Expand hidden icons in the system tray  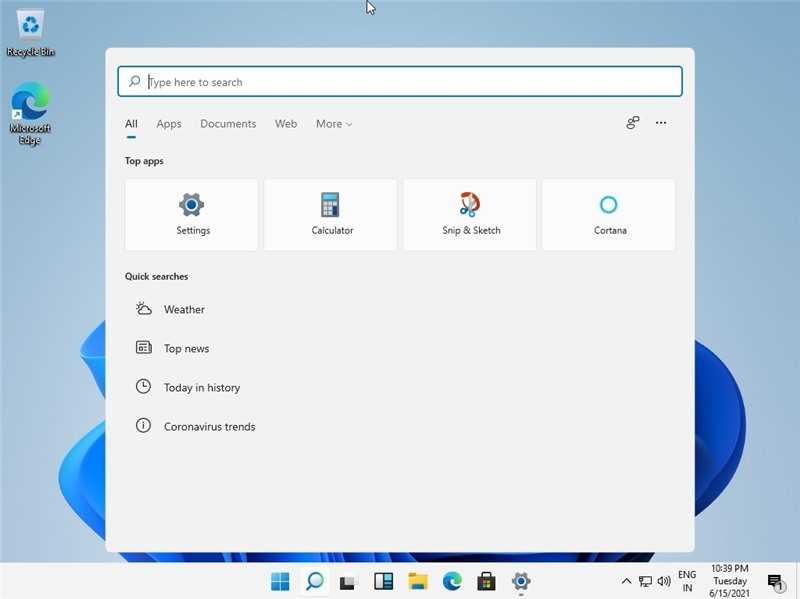point(626,580)
